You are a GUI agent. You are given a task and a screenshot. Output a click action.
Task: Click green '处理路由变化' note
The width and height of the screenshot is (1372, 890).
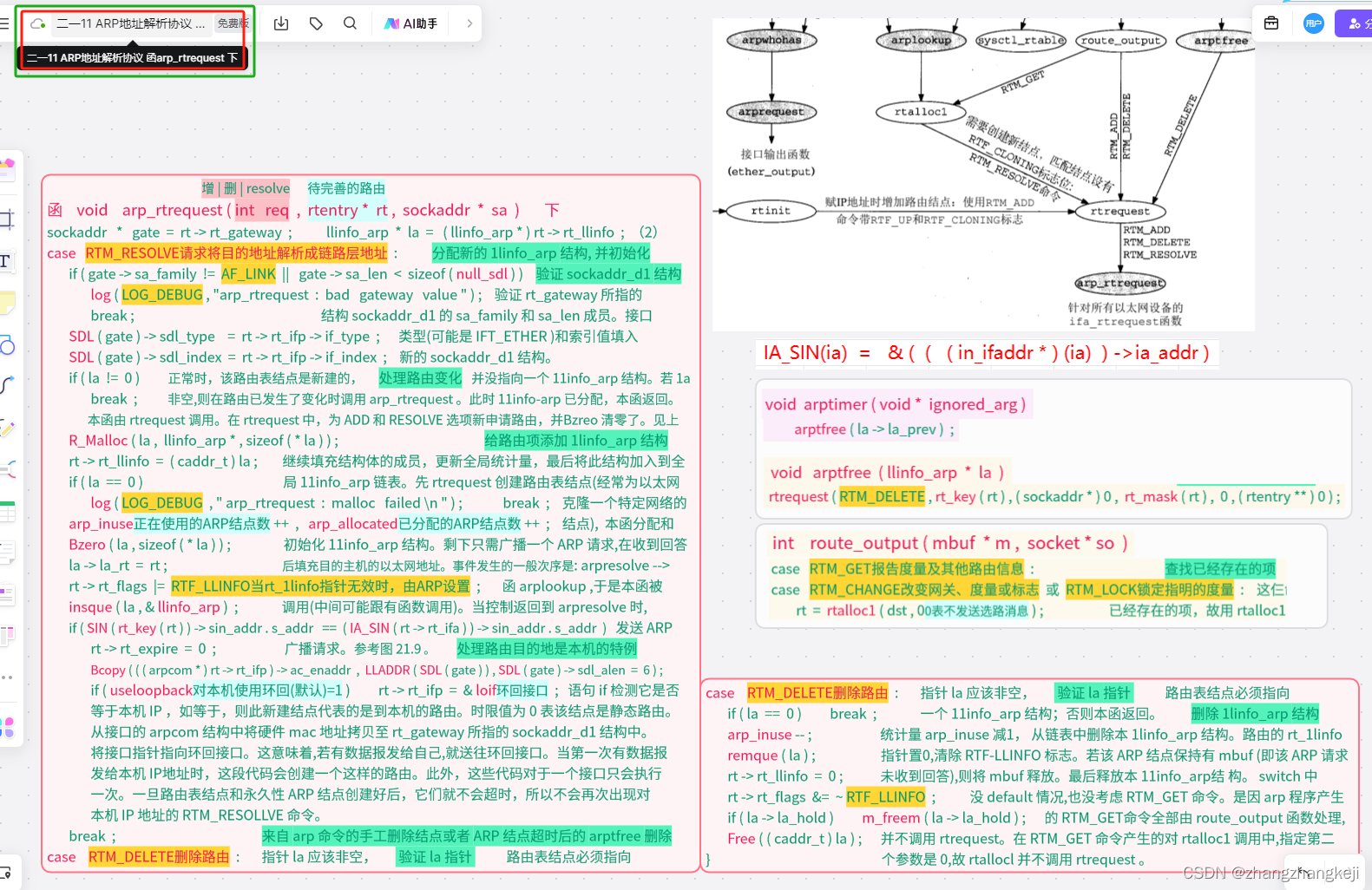[x=420, y=378]
